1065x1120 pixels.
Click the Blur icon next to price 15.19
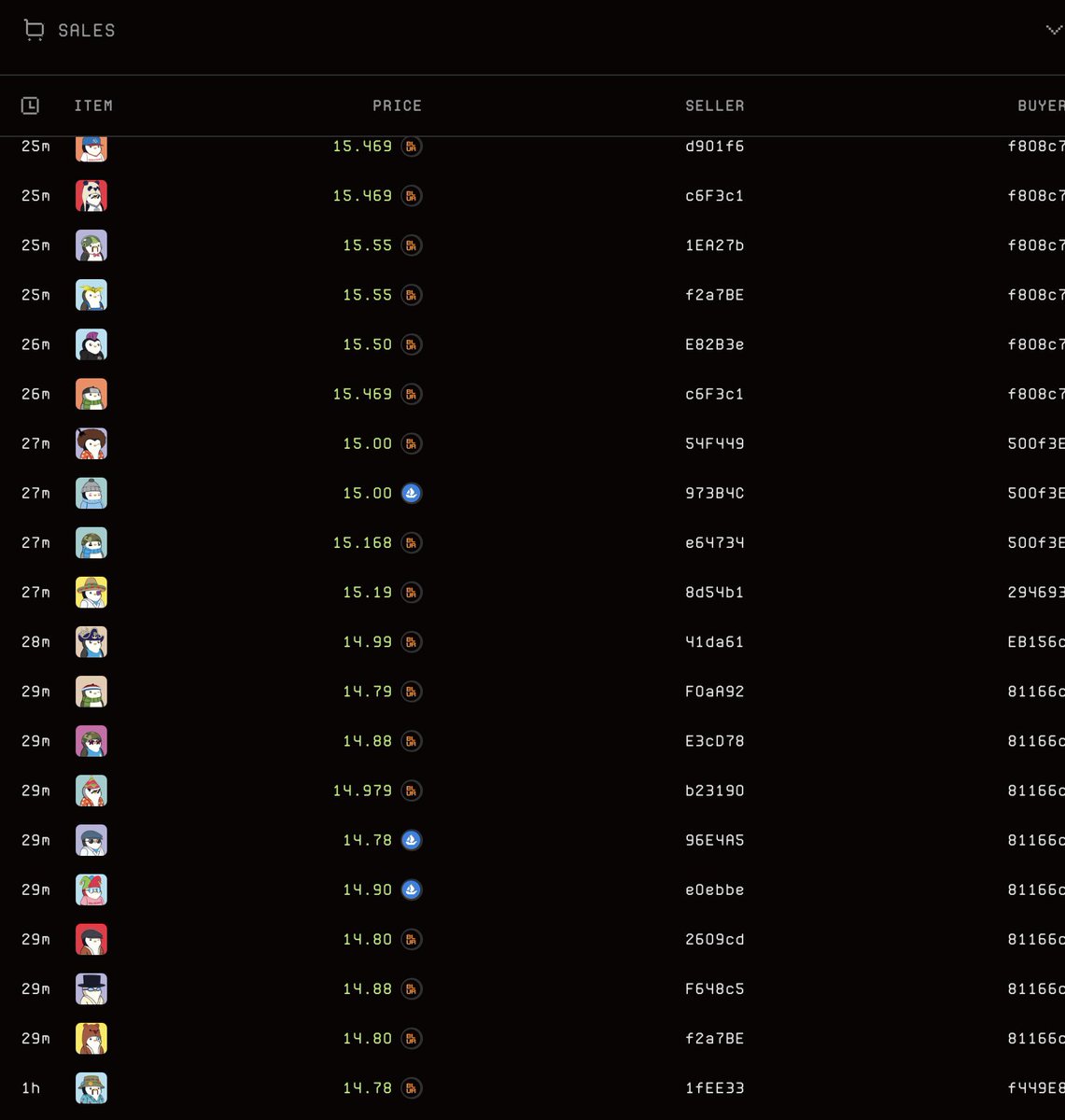click(x=412, y=592)
